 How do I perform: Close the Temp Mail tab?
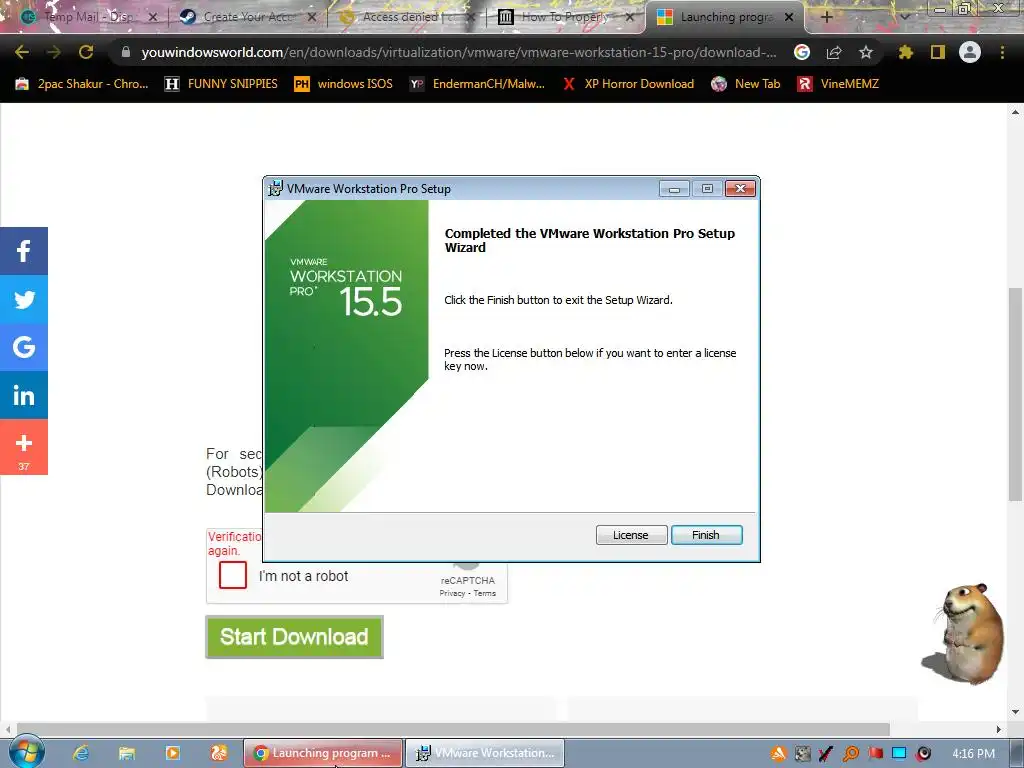(153, 17)
